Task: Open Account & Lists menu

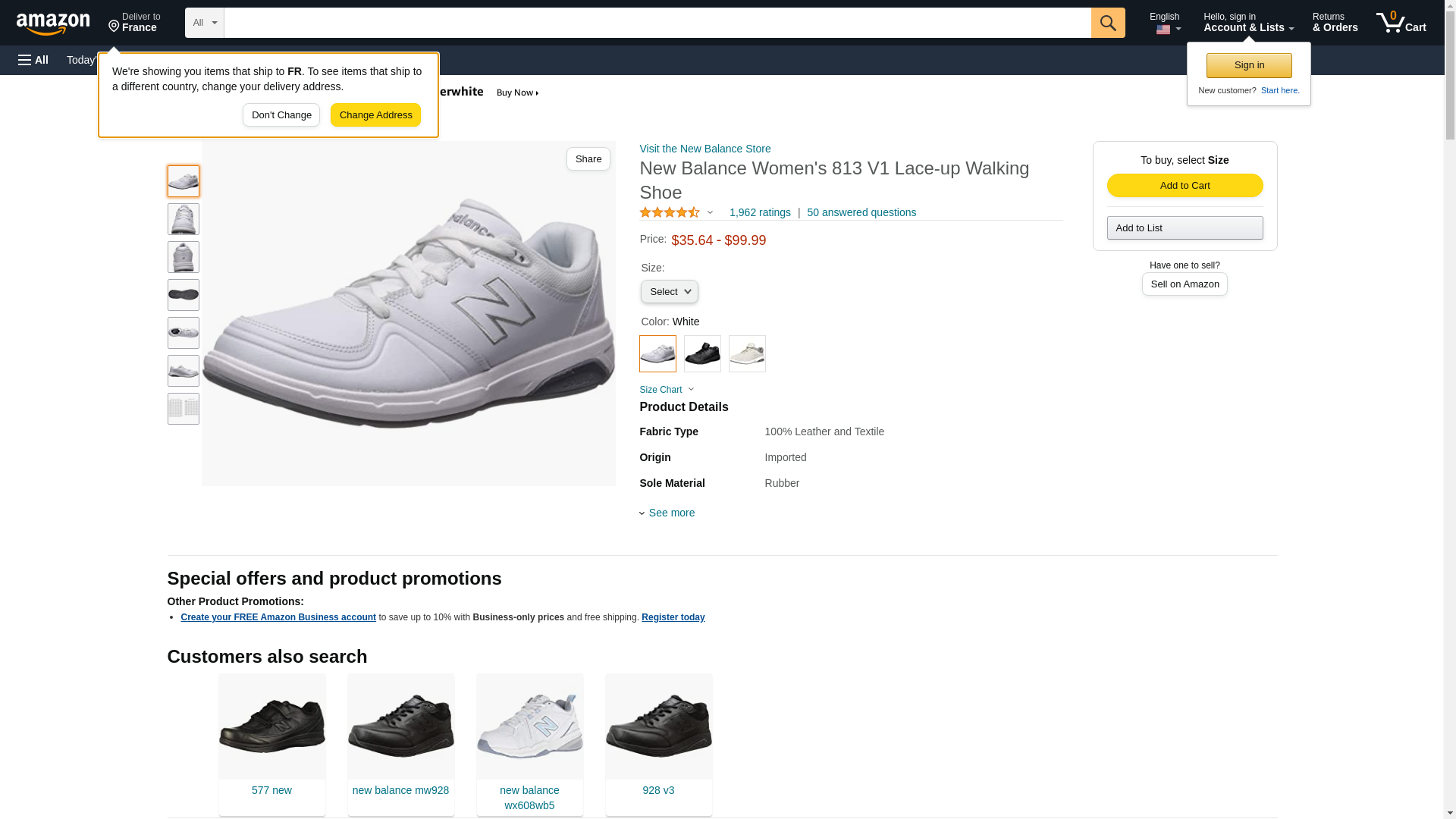Action: [1247, 23]
